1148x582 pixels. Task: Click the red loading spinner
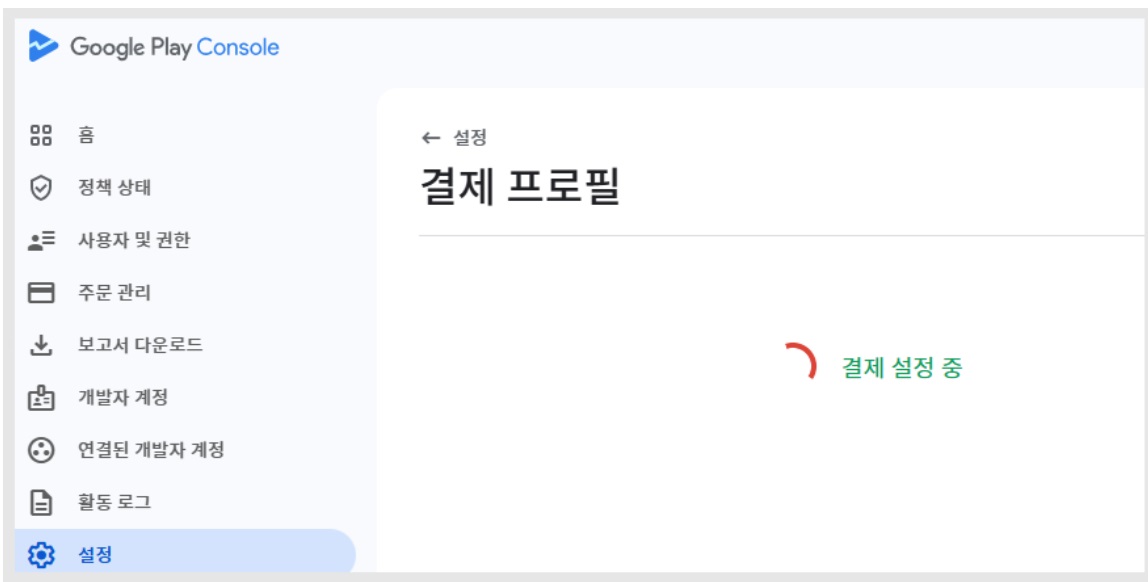(x=802, y=361)
